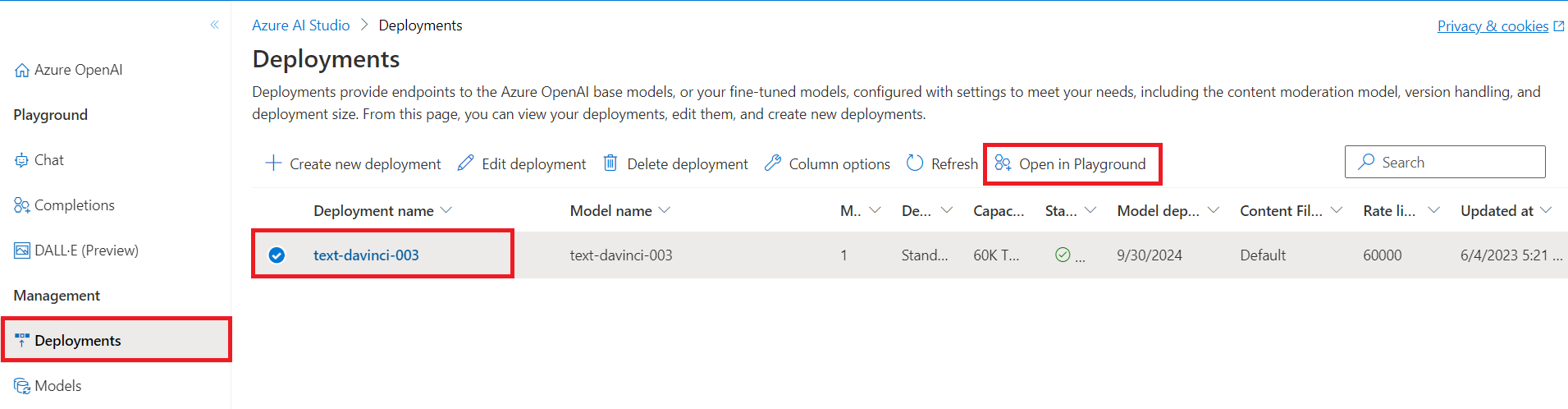Click the Refresh circular arrow icon
Screen dimensions: 1568x409
tap(915, 163)
